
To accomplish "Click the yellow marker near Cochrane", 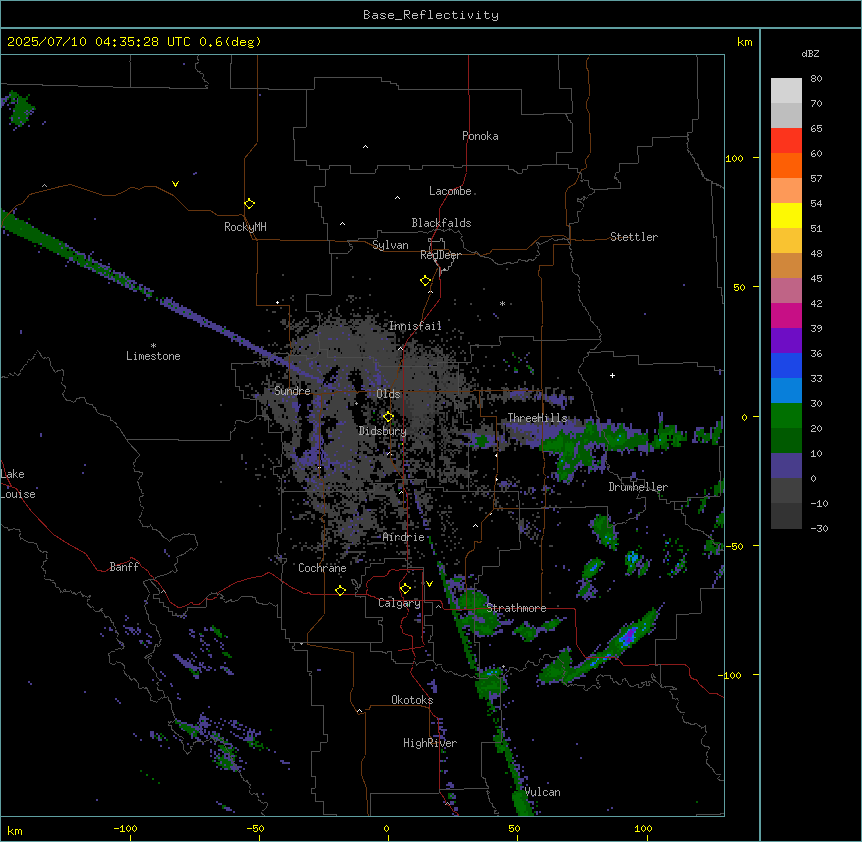I will (x=340, y=590).
